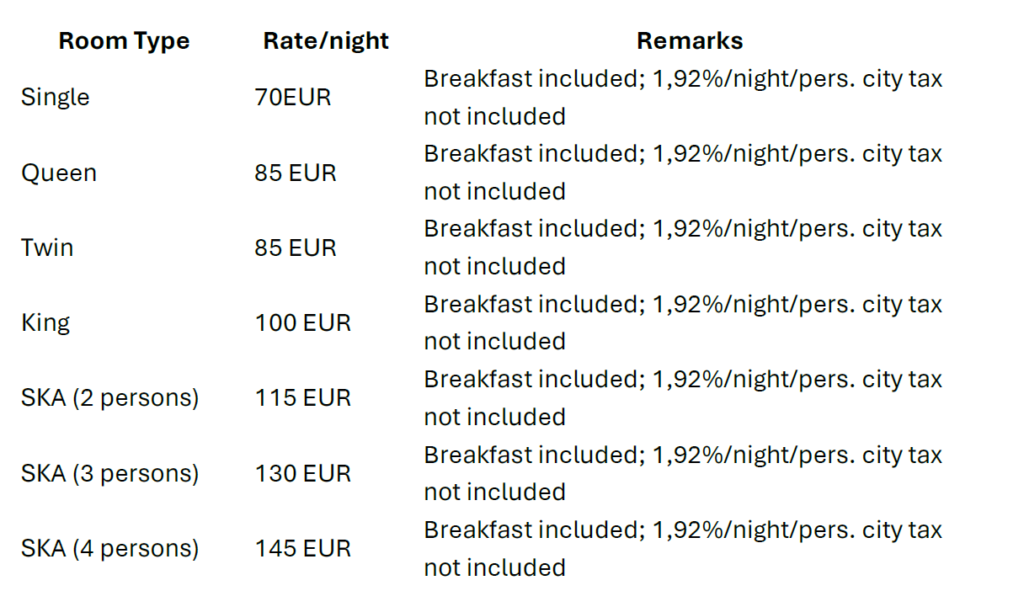Select the Queen room type cell
Image resolution: width=1024 pixels, height=591 pixels.
point(59,173)
